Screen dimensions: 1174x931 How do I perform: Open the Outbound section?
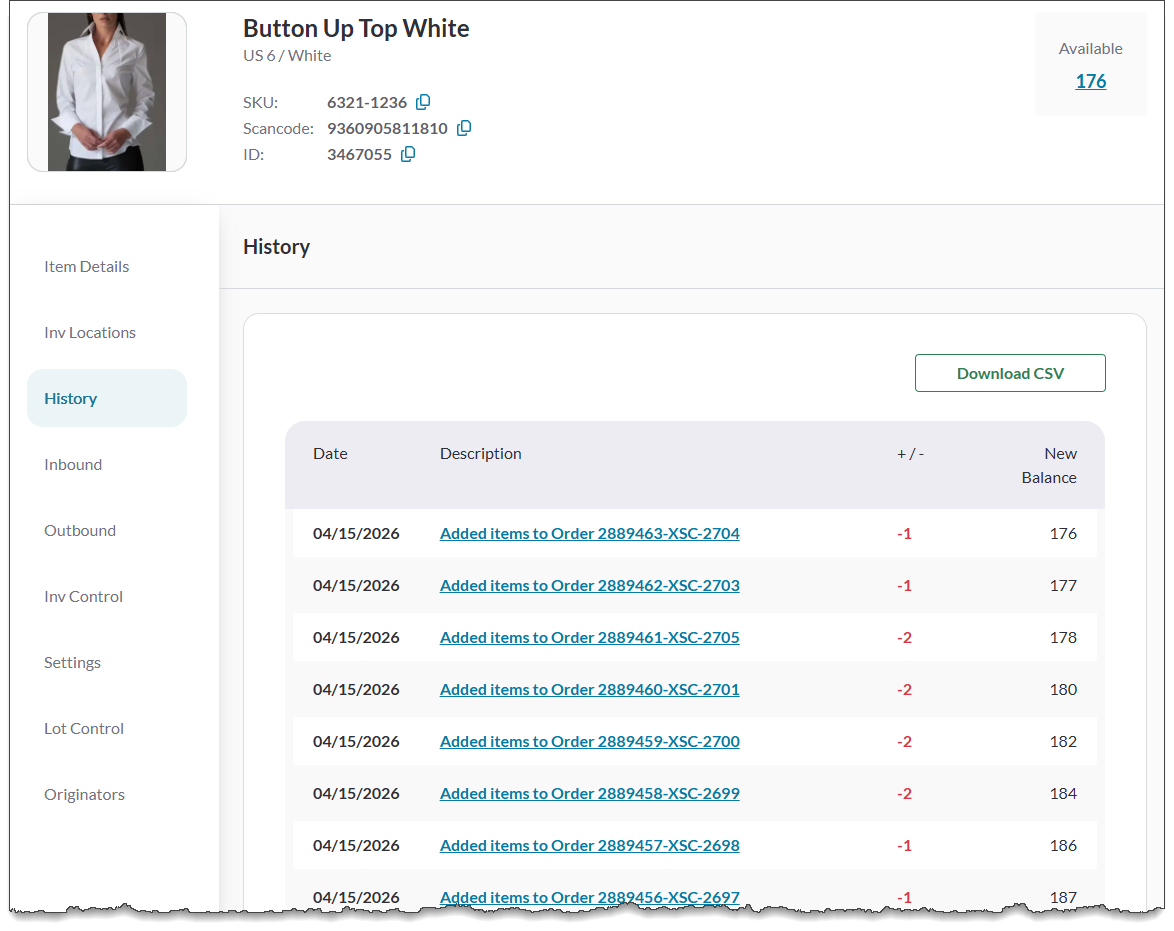(x=80, y=530)
